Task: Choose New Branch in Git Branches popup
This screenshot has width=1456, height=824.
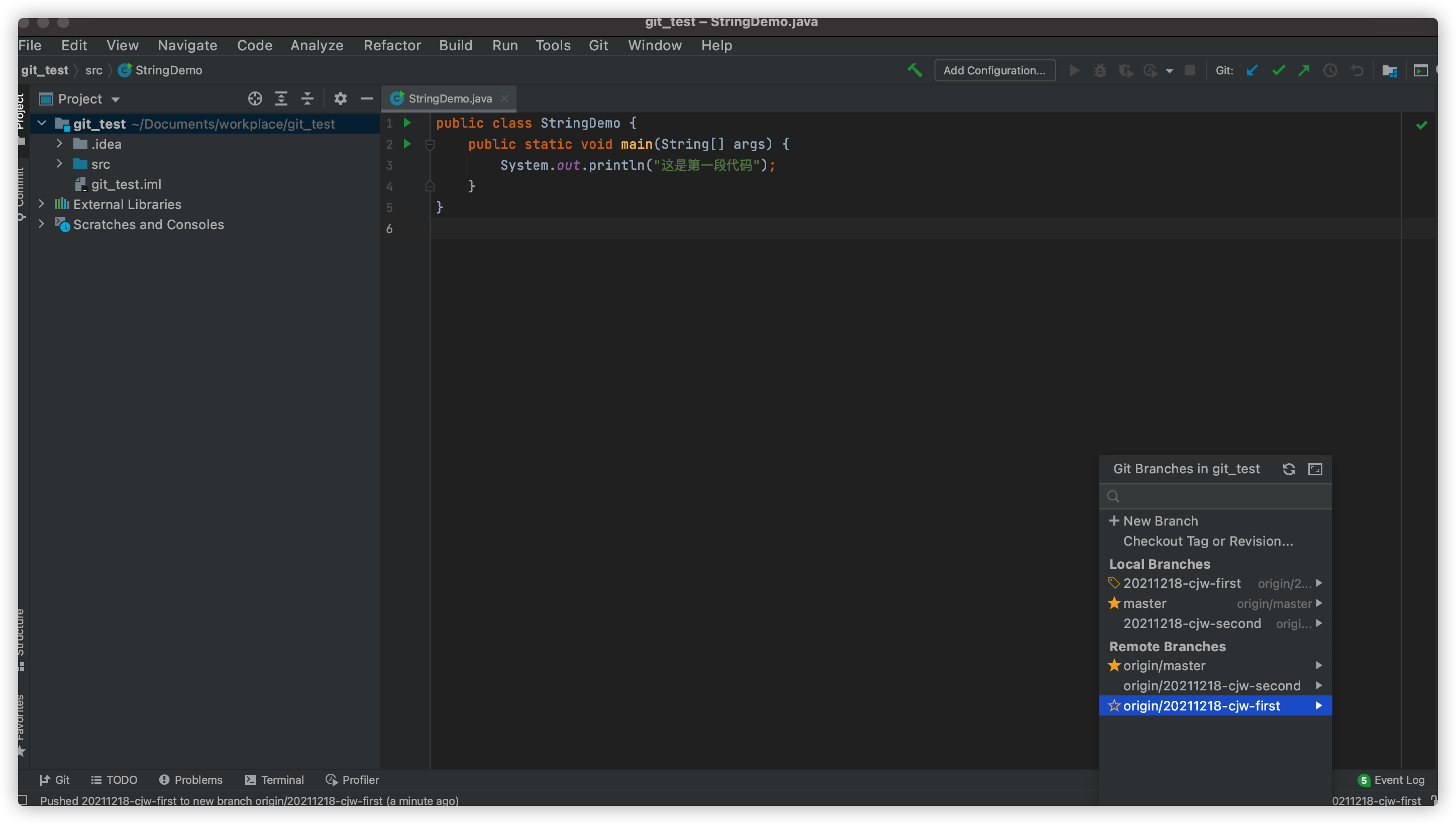Action: click(x=1160, y=521)
